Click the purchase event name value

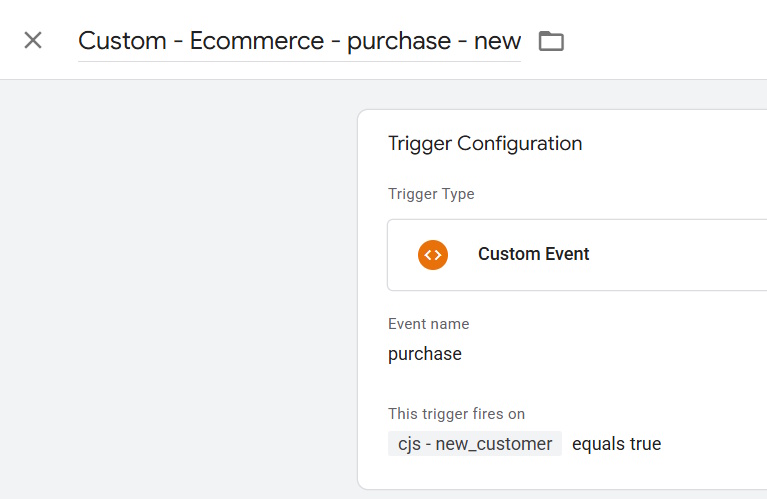[424, 354]
